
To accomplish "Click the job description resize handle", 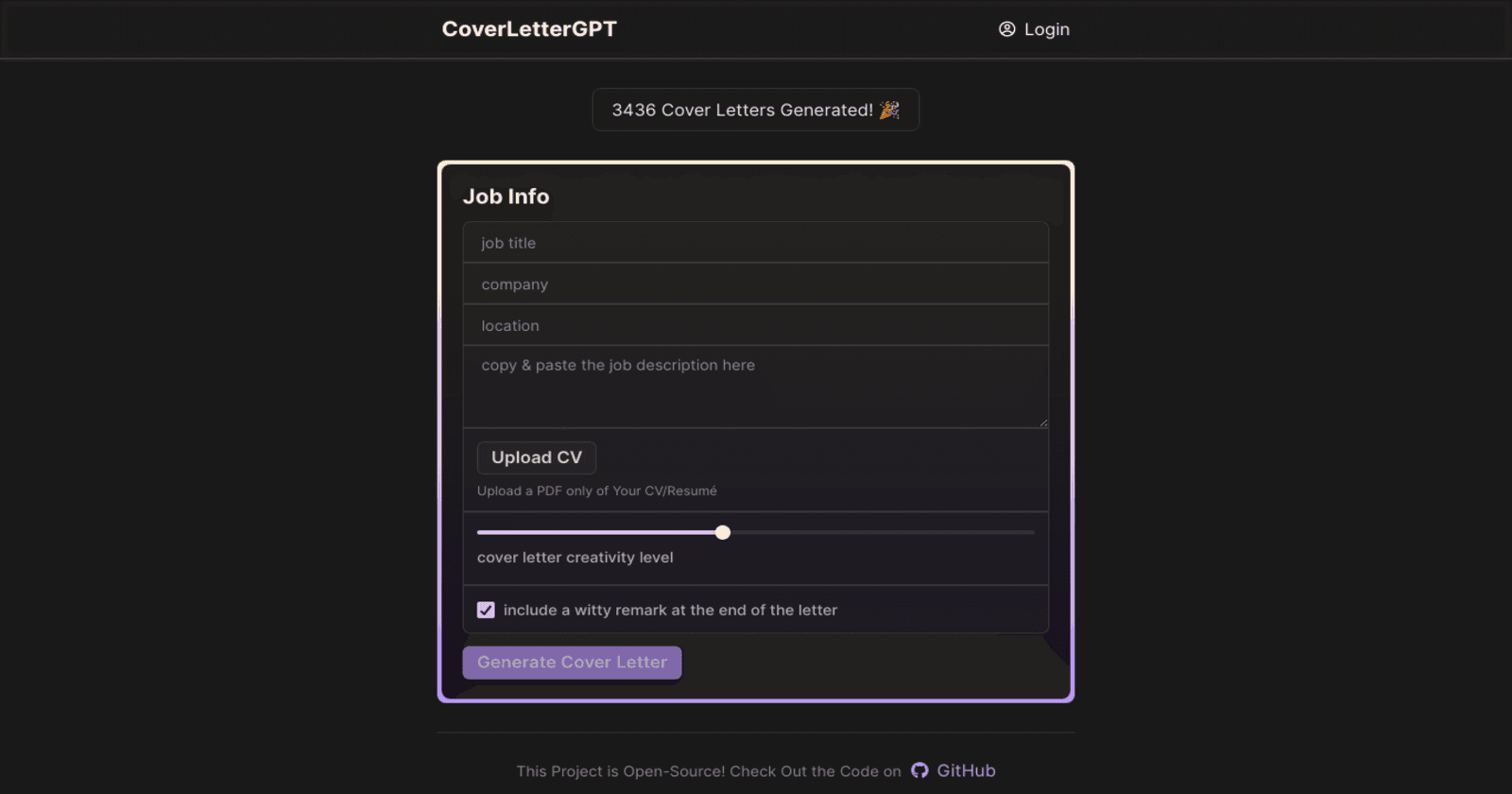I will 1043,423.
